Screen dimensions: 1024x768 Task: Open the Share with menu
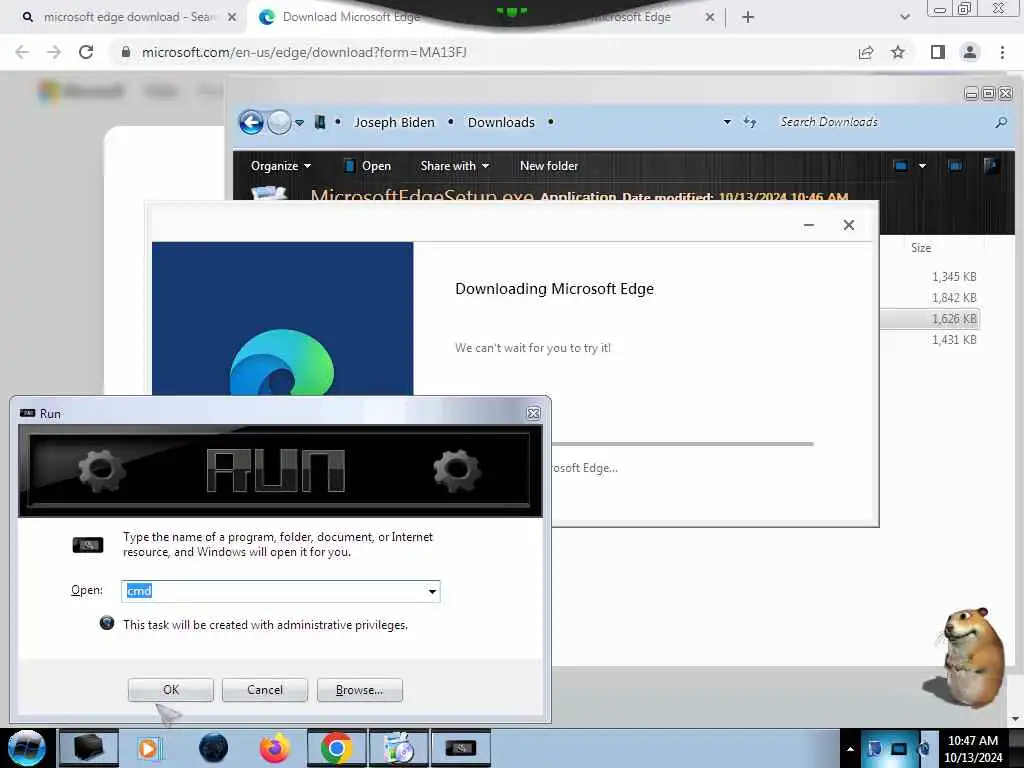coord(455,166)
